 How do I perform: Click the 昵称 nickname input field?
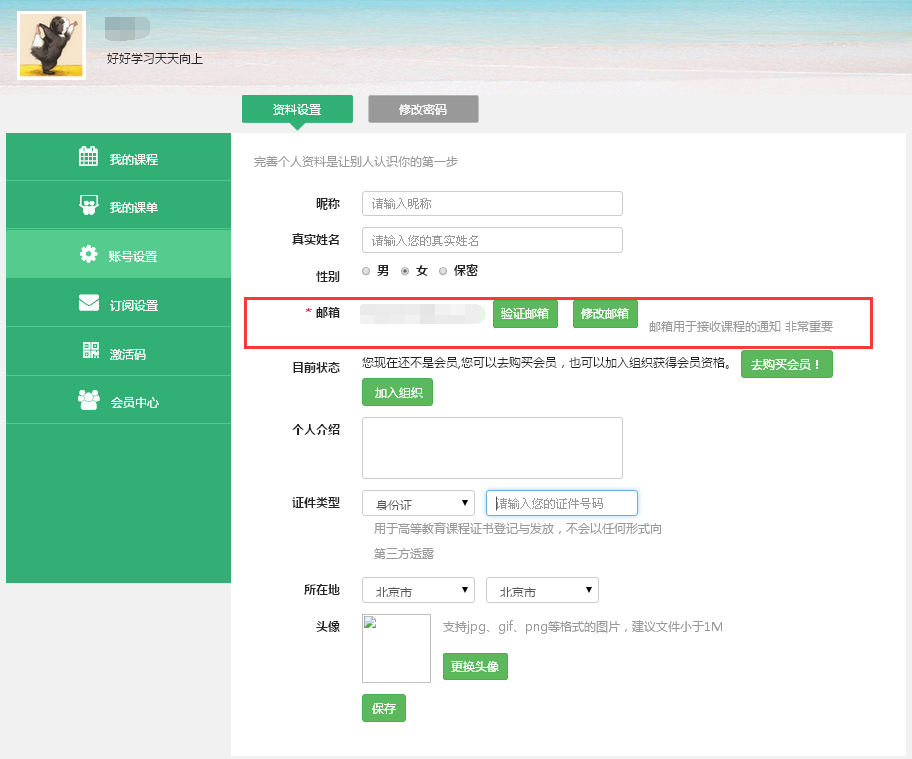tap(491, 203)
